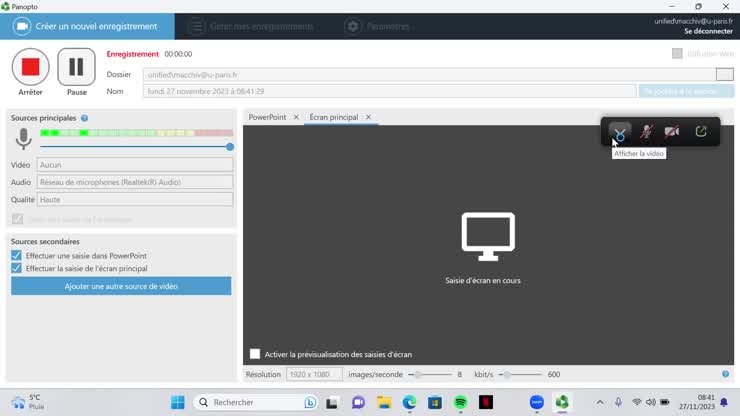Click the Afficher la vidéo icon
Viewport: 740px width, 416px height.
click(x=621, y=132)
